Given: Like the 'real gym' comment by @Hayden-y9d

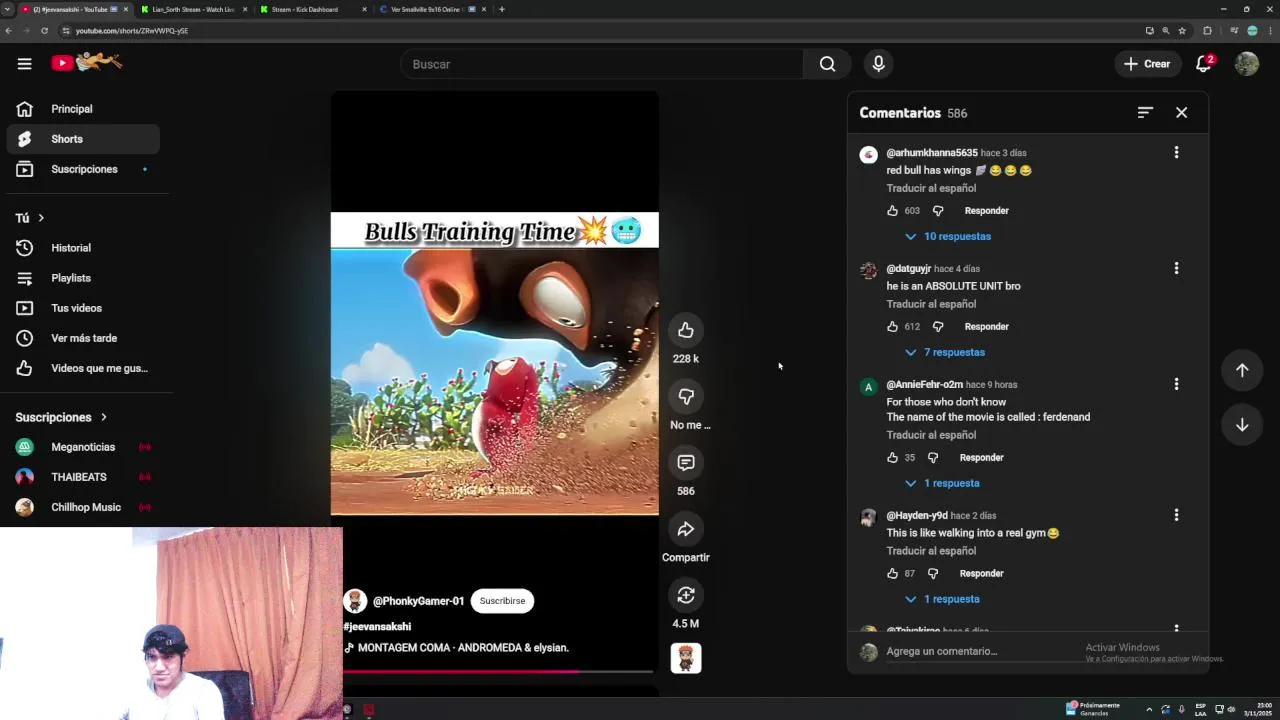Looking at the screenshot, I should pyautogui.click(x=892, y=574).
